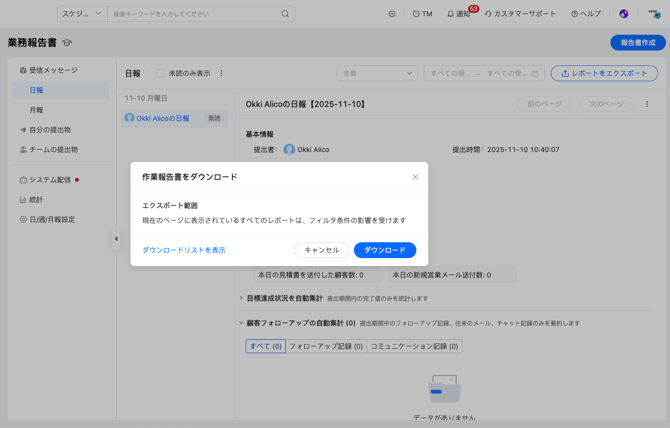Click the blue ダウンロード button
The image size is (670, 428).
(x=385, y=250)
